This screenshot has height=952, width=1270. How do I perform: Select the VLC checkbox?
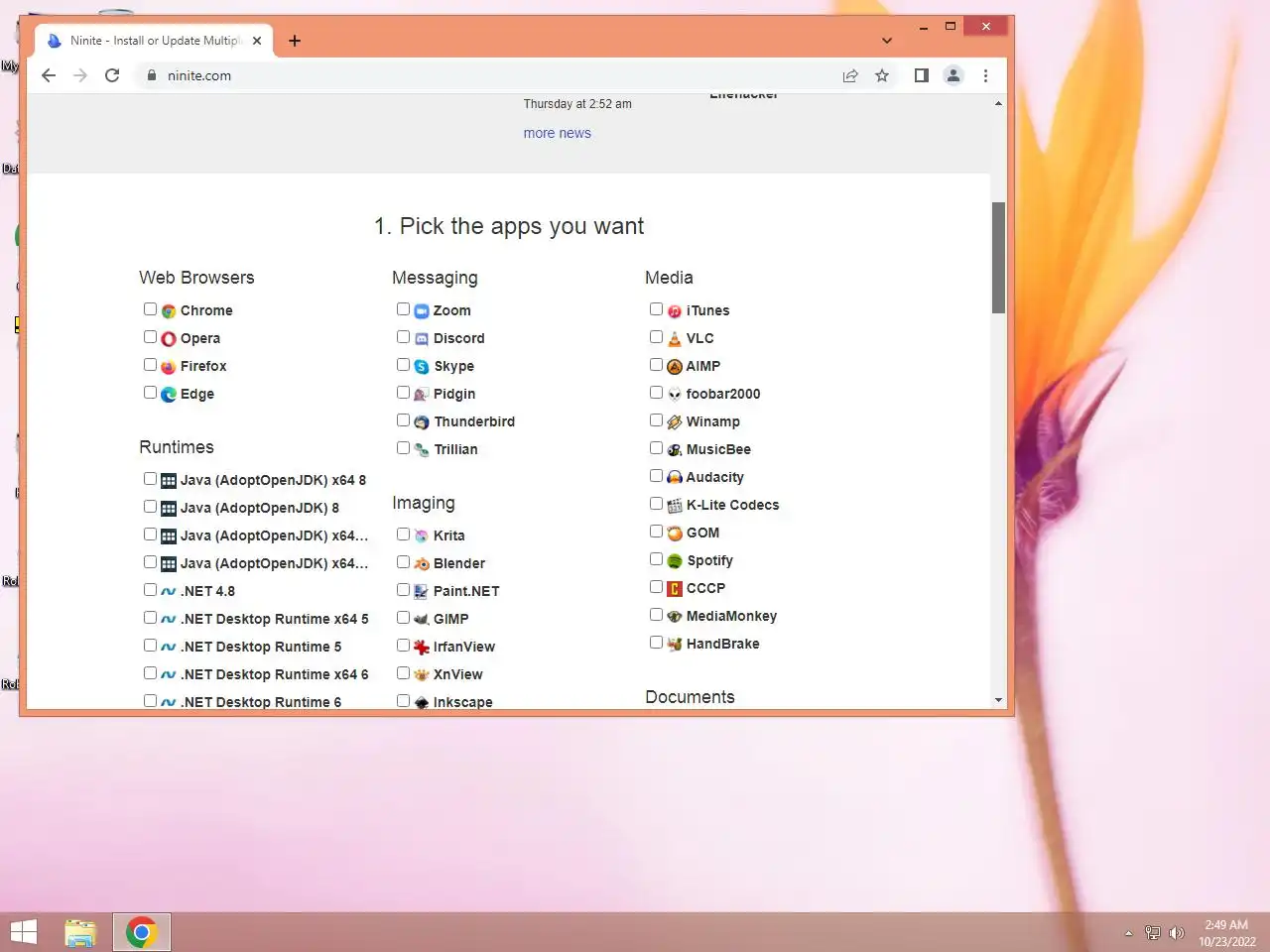tap(656, 337)
